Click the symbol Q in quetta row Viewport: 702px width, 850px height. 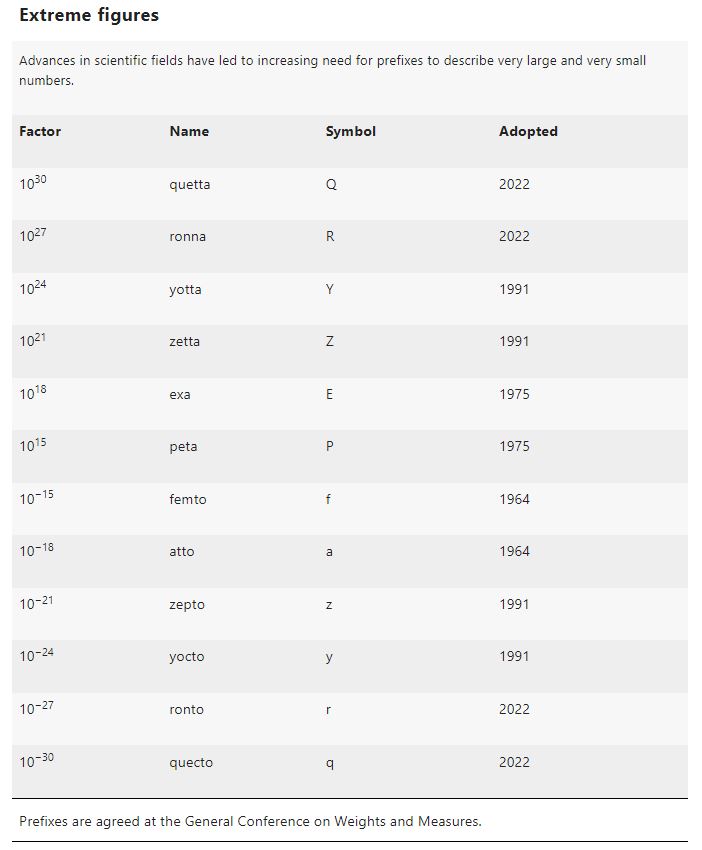331,184
